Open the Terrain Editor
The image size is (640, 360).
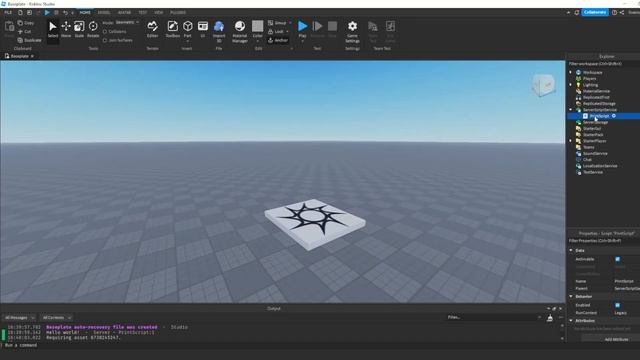(152, 29)
